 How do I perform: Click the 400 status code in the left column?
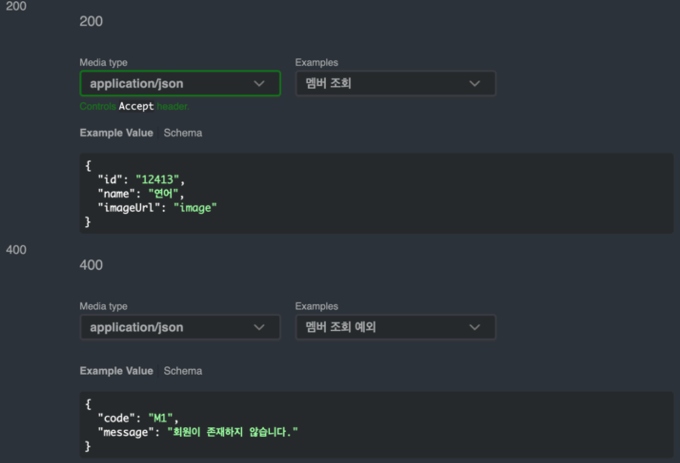coord(16,250)
